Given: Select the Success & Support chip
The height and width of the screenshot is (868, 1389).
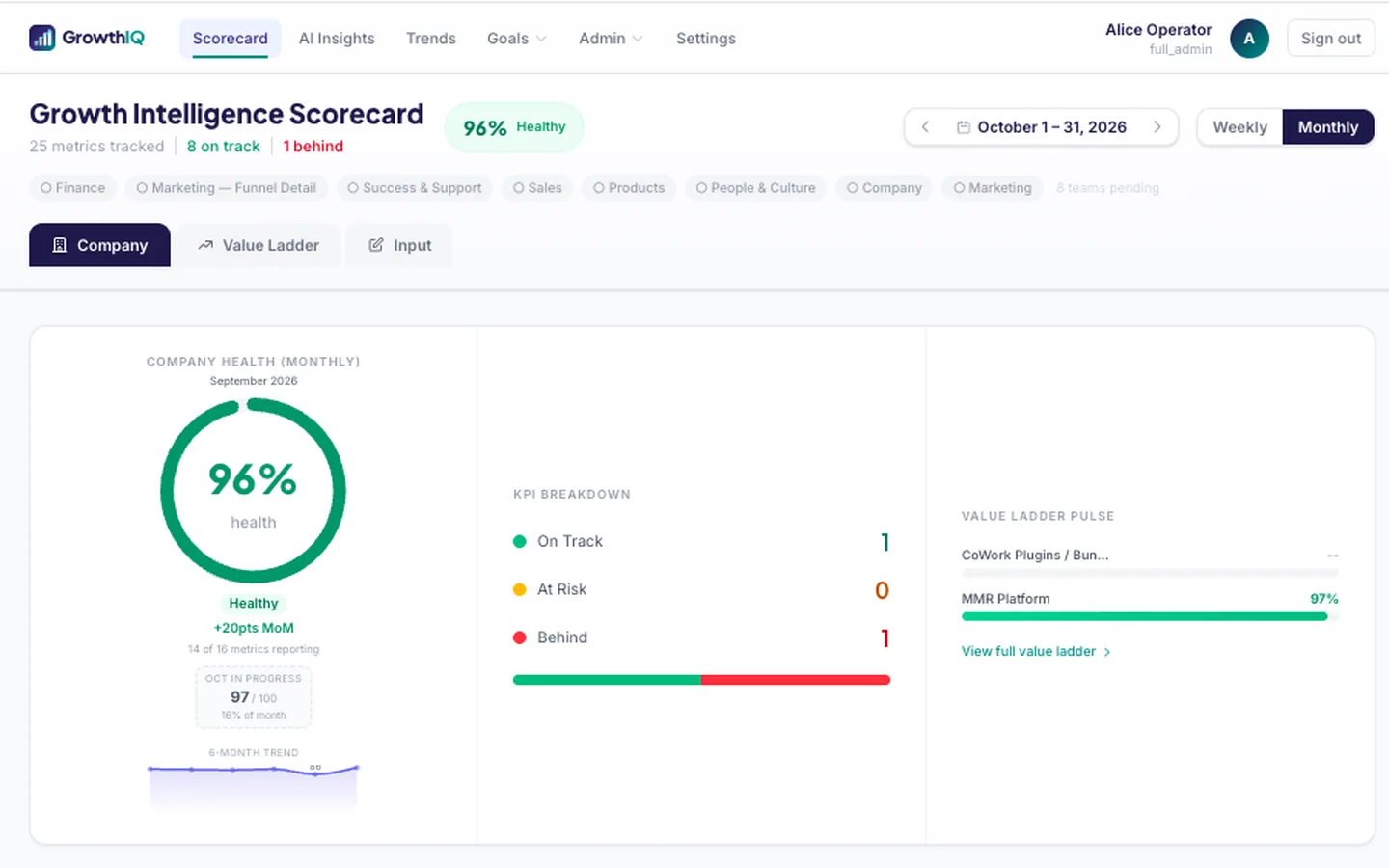Looking at the screenshot, I should pyautogui.click(x=415, y=188).
